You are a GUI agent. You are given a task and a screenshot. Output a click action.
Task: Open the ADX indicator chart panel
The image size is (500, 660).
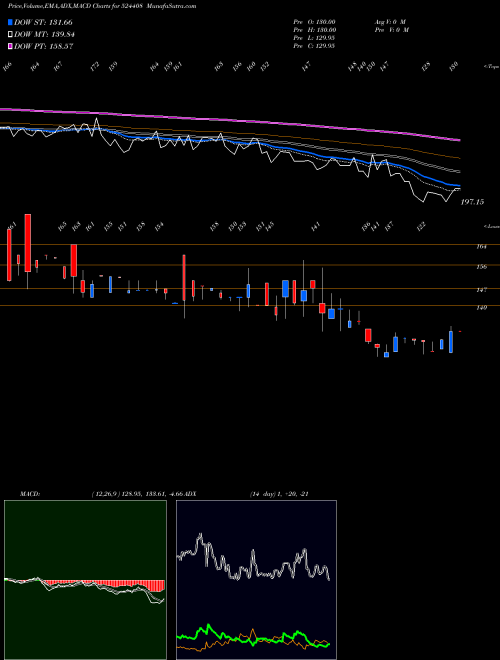tap(256, 580)
